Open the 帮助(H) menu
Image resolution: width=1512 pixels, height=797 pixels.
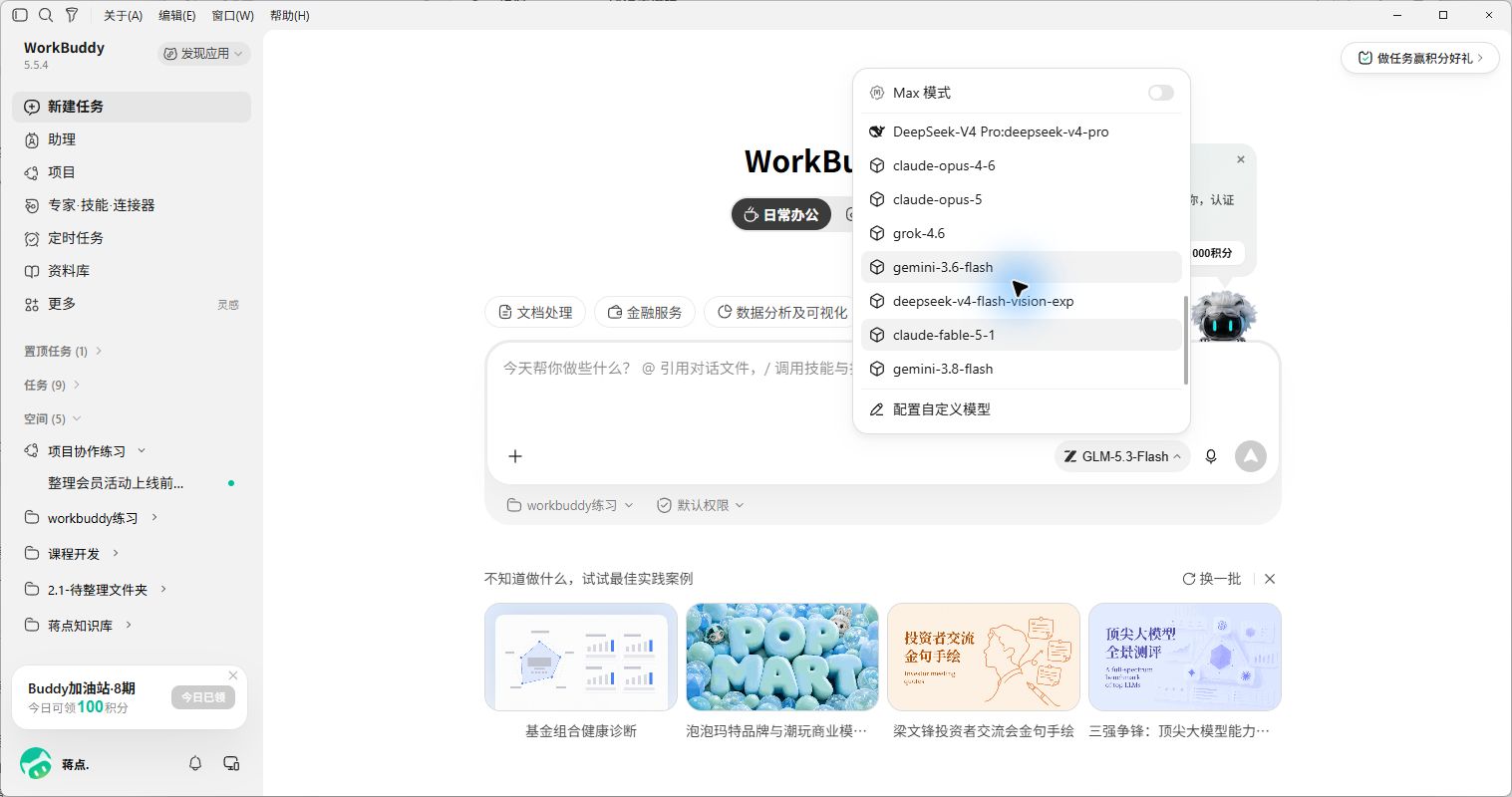pyautogui.click(x=290, y=15)
